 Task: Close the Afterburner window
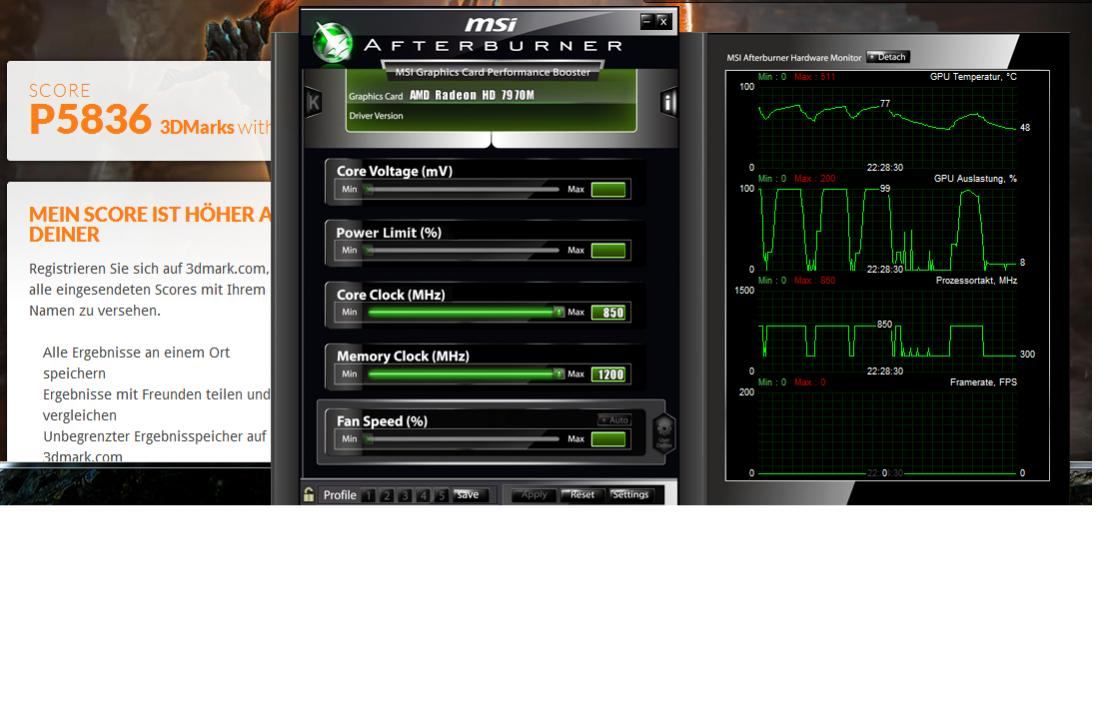[664, 22]
